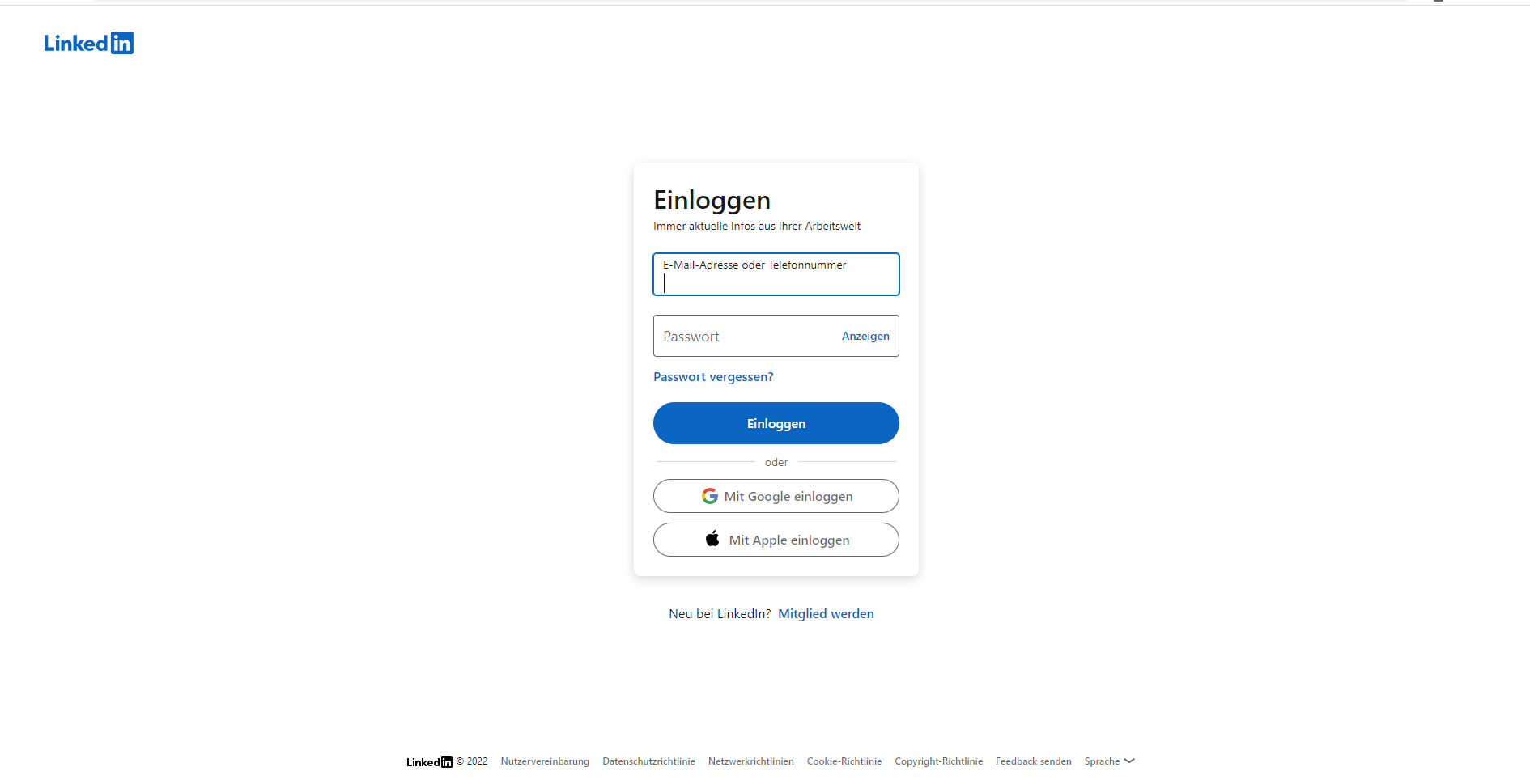This screenshot has width=1530, height=784.
Task: View the Cookie-Richtlinie footer link
Action: pyautogui.click(x=844, y=761)
